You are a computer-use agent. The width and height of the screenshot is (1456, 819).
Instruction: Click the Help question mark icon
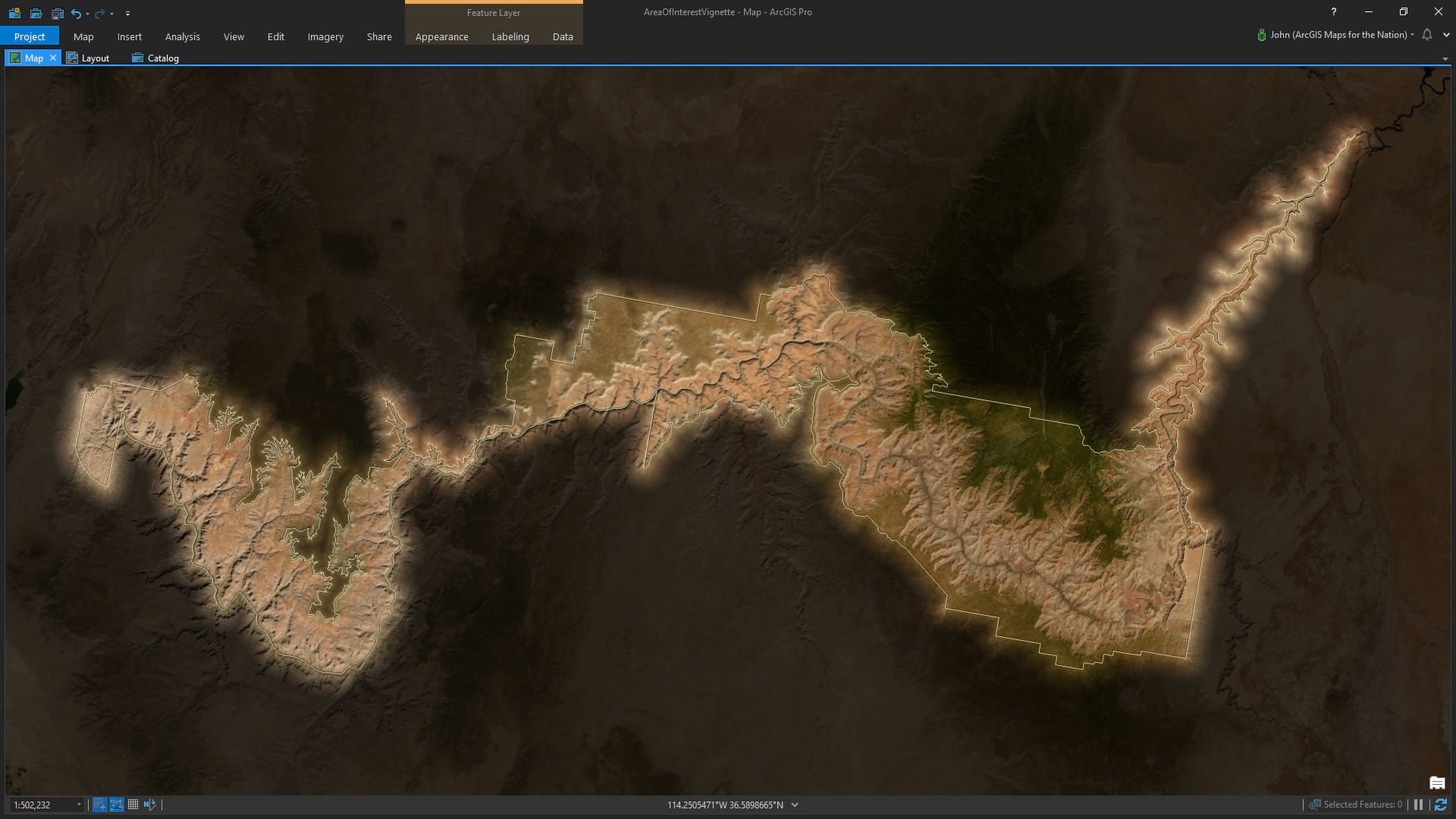(1333, 11)
